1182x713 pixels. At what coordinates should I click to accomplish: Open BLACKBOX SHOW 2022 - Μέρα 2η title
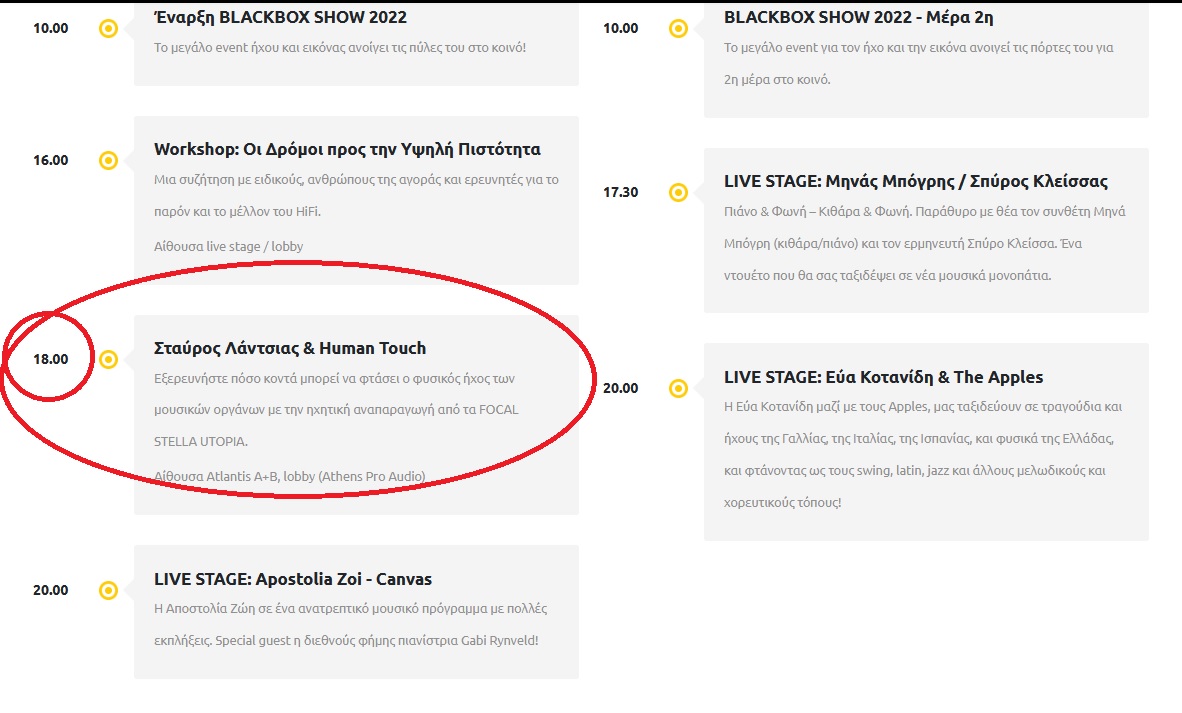click(x=859, y=17)
